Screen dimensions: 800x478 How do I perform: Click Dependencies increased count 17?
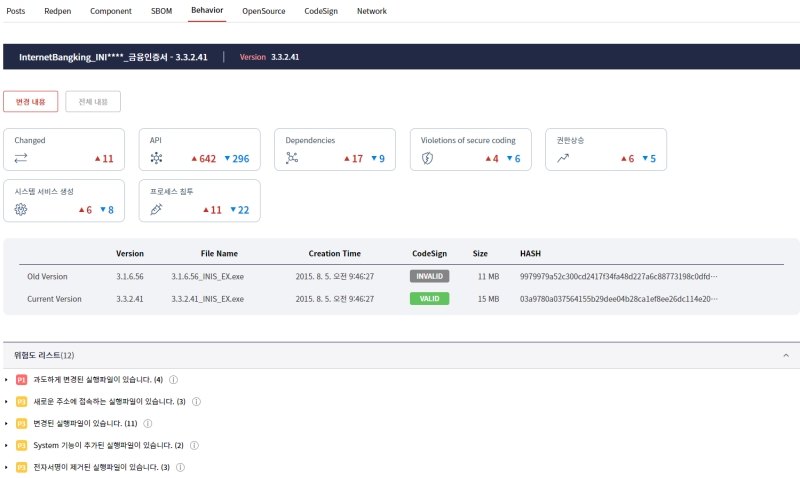click(x=354, y=159)
